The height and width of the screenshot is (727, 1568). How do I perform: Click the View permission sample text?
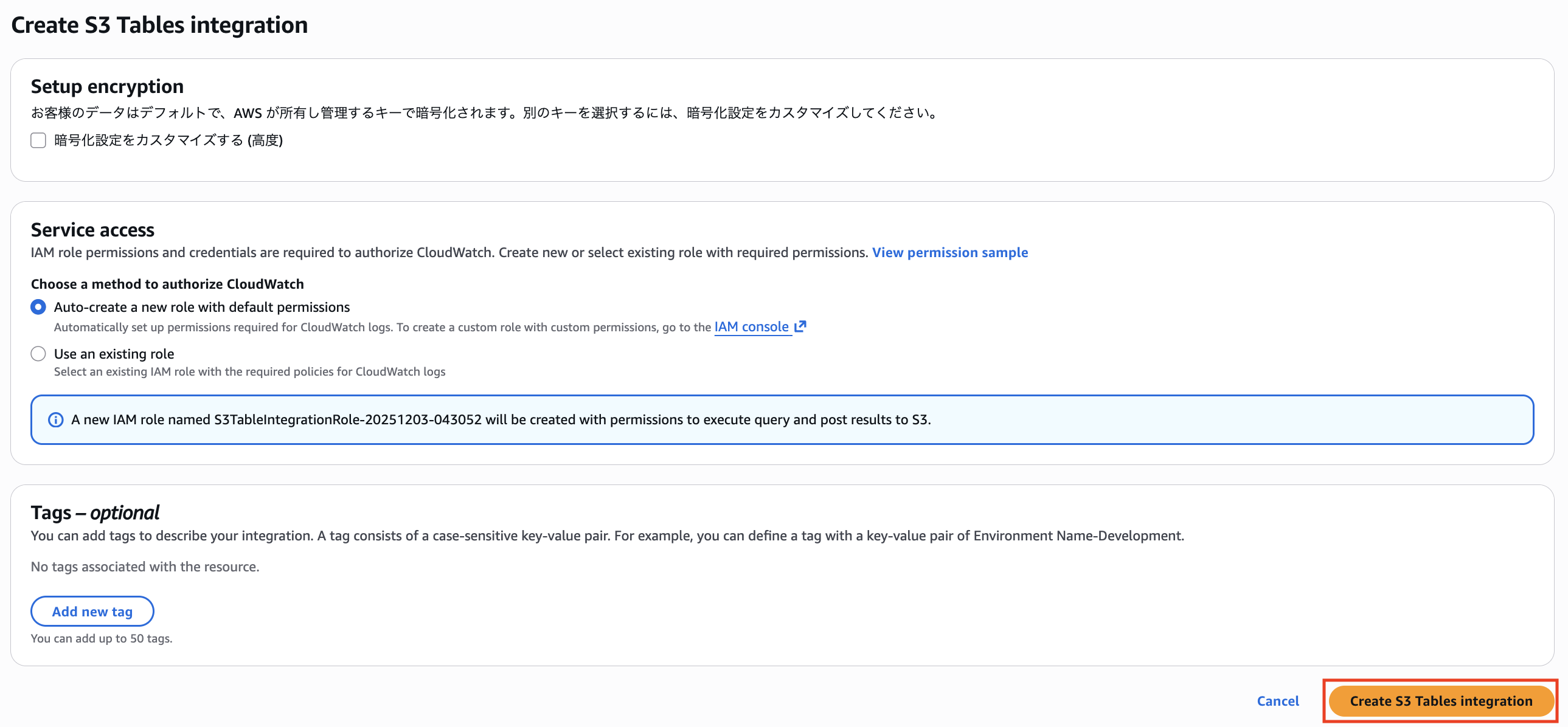[950, 252]
